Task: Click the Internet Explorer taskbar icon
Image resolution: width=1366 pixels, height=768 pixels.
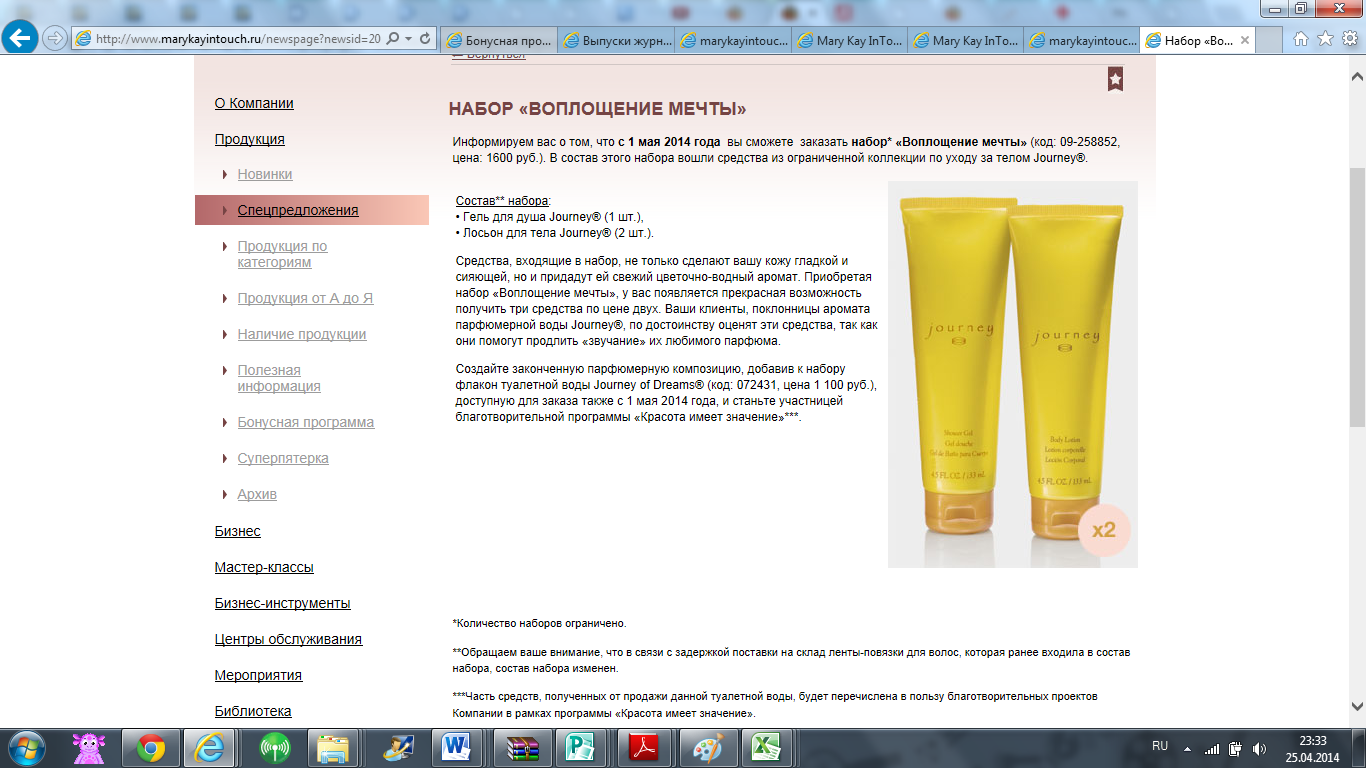Action: [x=211, y=748]
